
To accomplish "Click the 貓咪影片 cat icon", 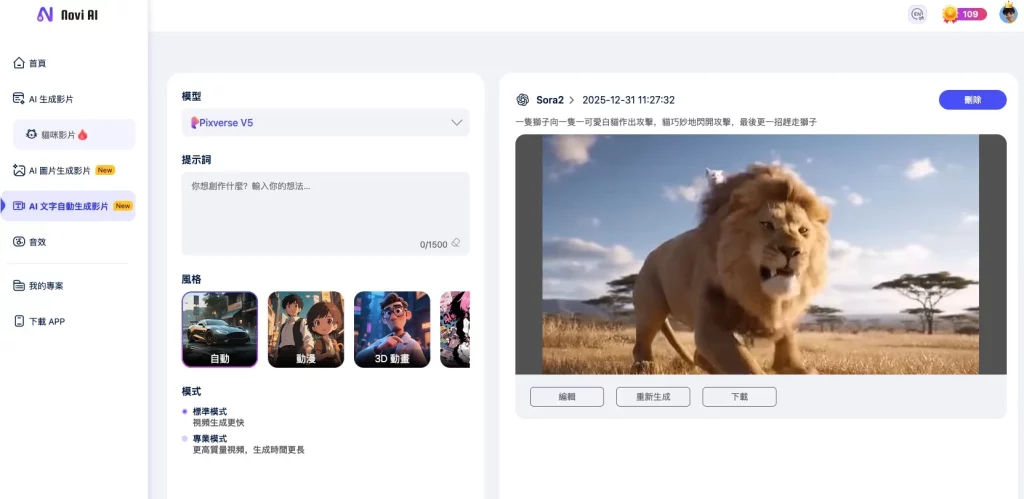I will click(31, 135).
